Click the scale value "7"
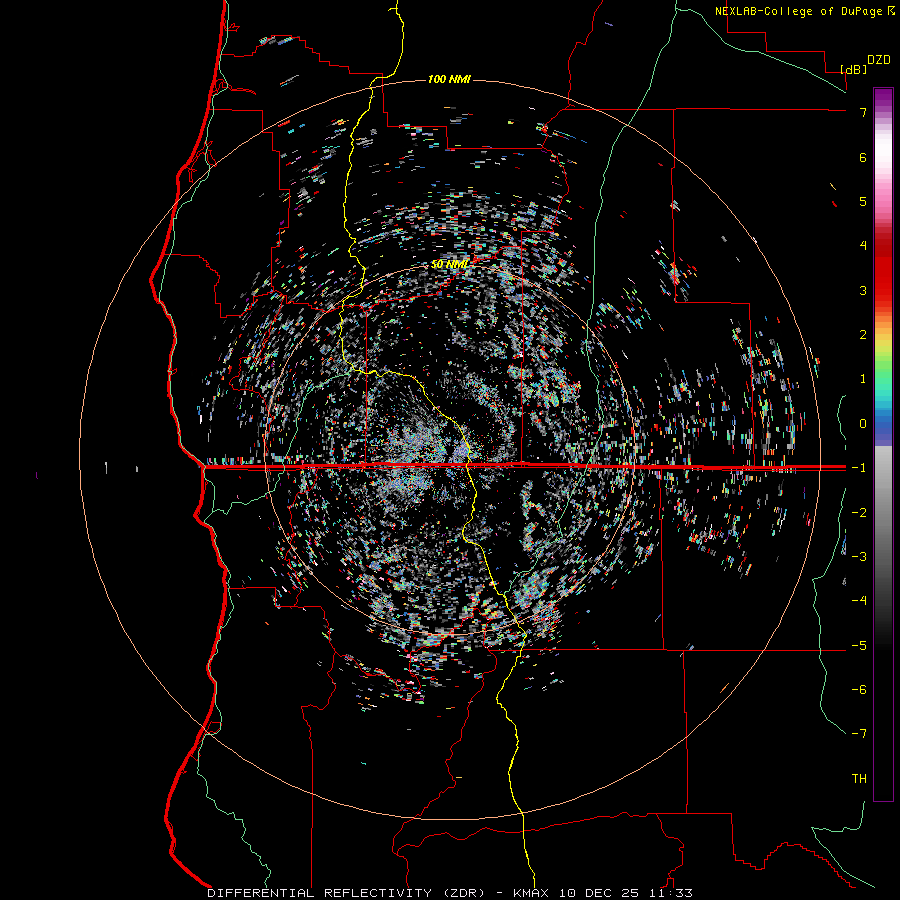This screenshot has width=900, height=900. (863, 112)
